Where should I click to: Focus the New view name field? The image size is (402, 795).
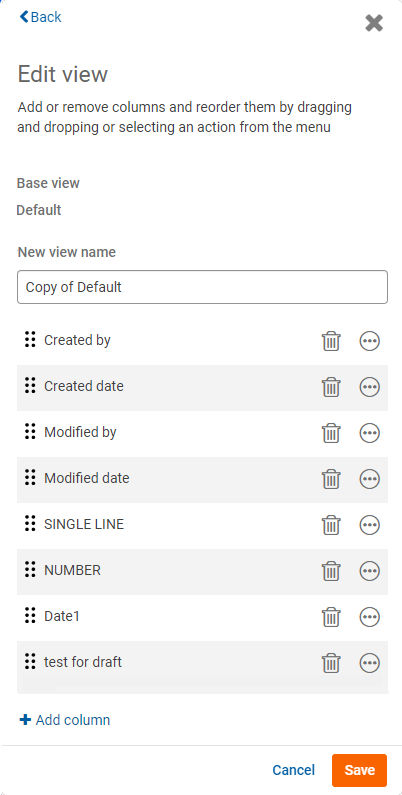tap(202, 287)
